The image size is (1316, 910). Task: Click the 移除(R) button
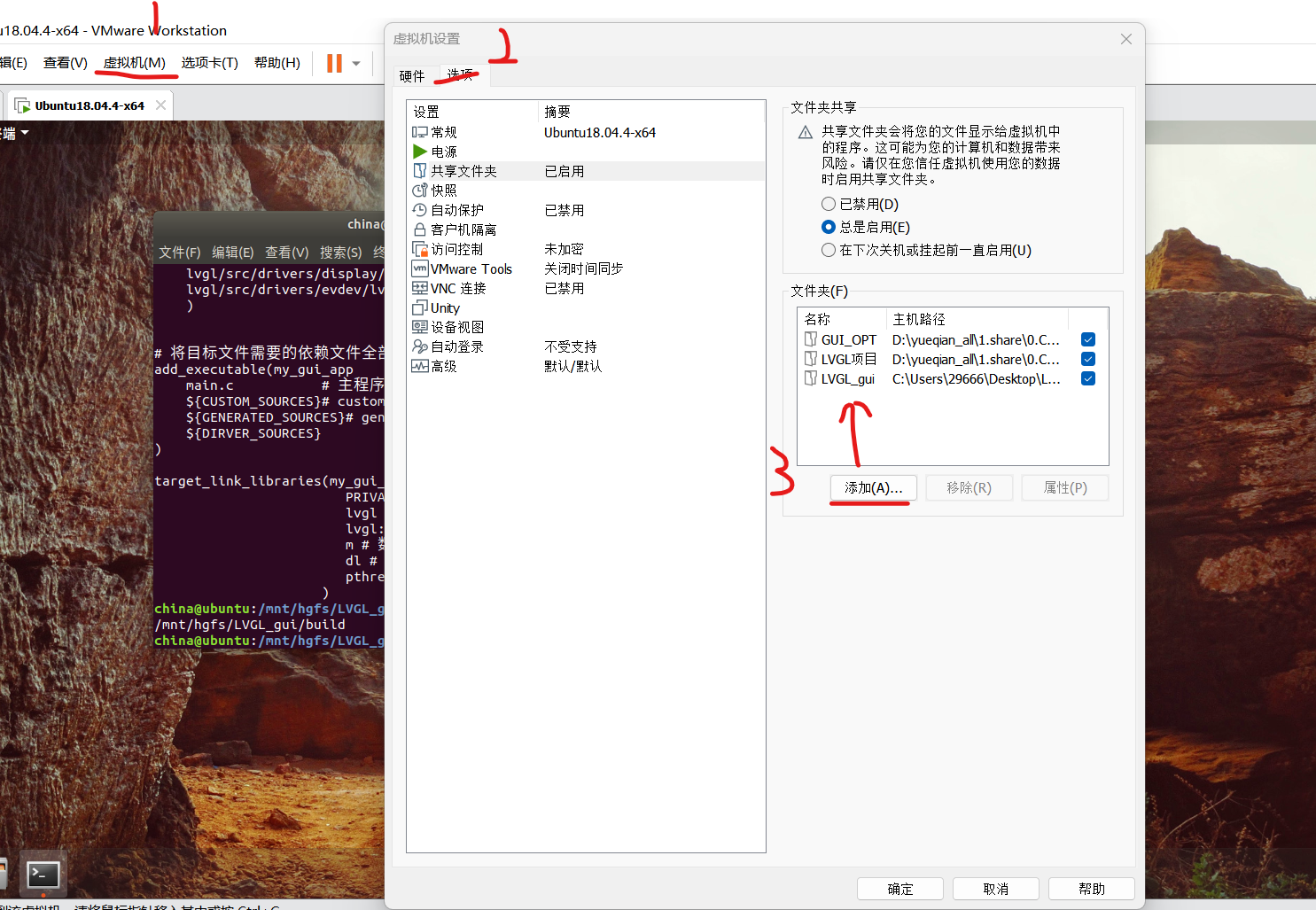coord(969,488)
